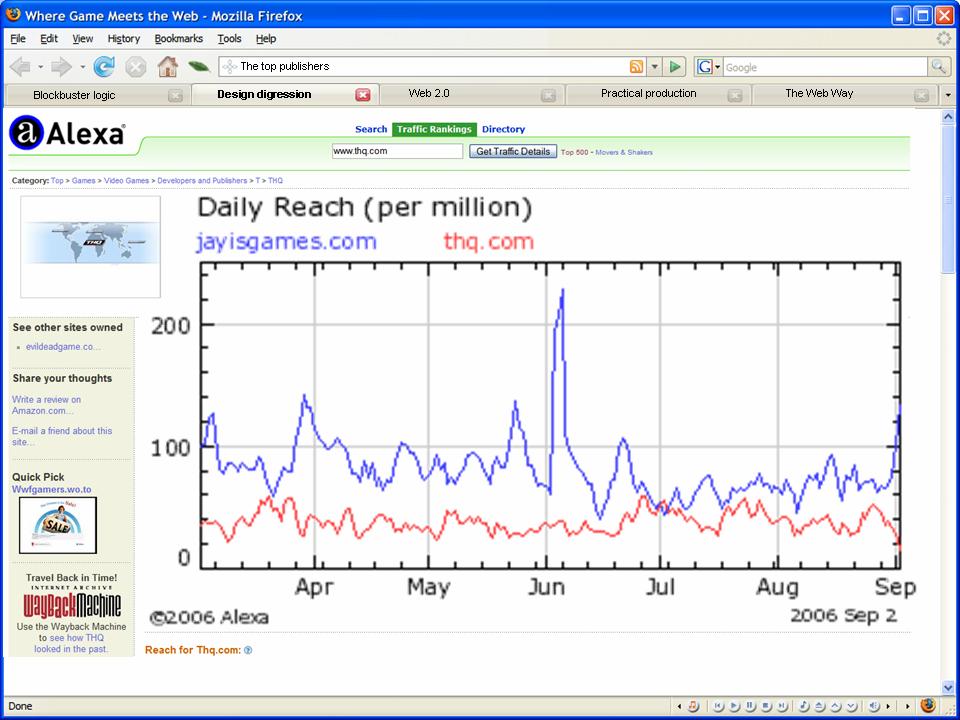This screenshot has width=960, height=720.
Task: Open the evildeadgame.co... link
Action: pos(63,347)
